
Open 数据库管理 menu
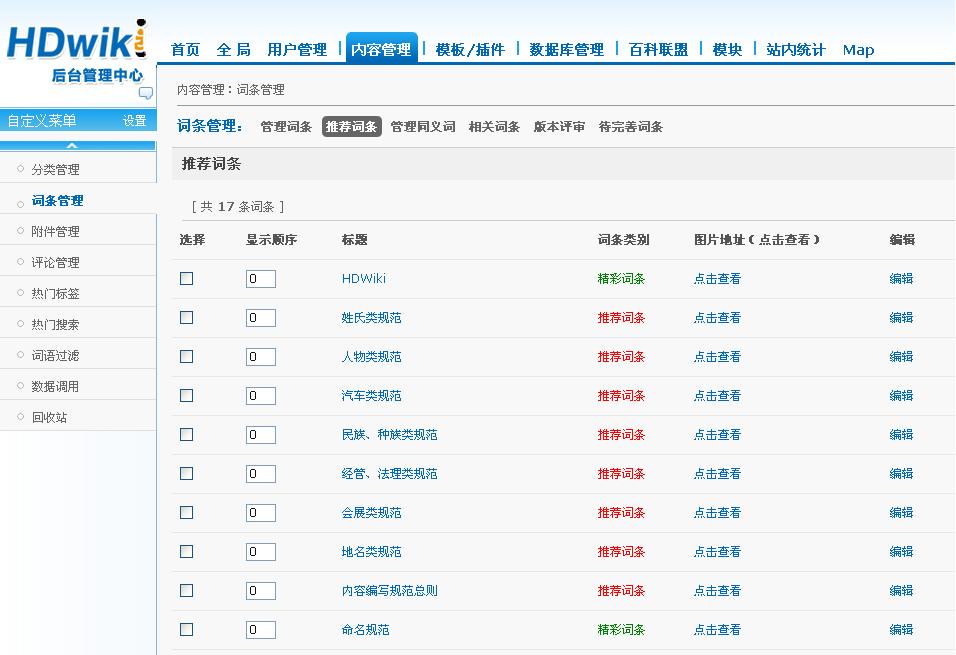(566, 49)
